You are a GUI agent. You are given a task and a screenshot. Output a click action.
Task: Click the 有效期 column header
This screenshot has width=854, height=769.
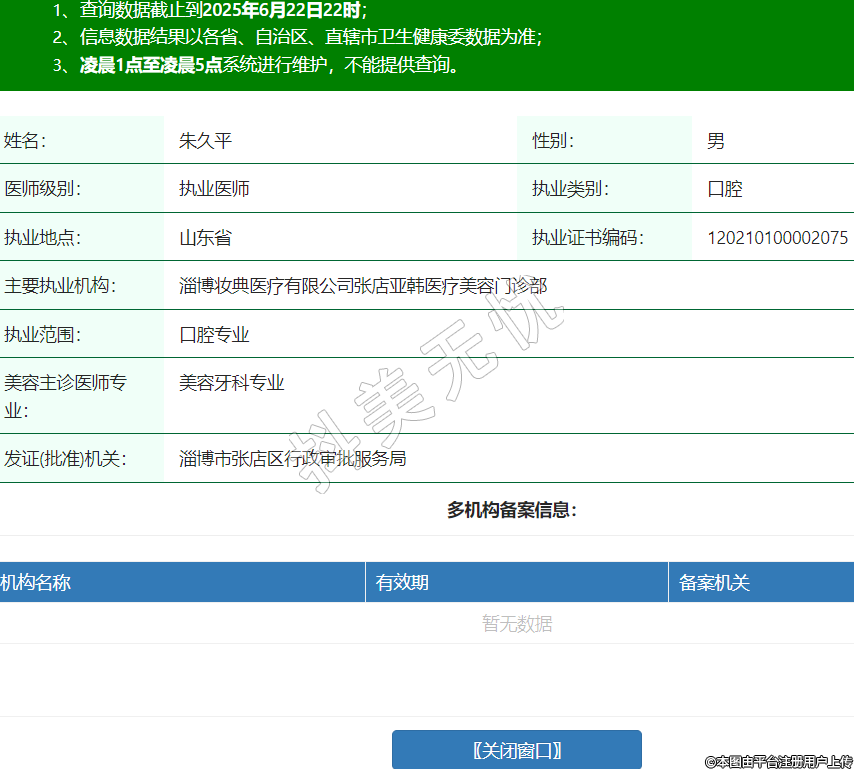pyautogui.click(x=402, y=582)
